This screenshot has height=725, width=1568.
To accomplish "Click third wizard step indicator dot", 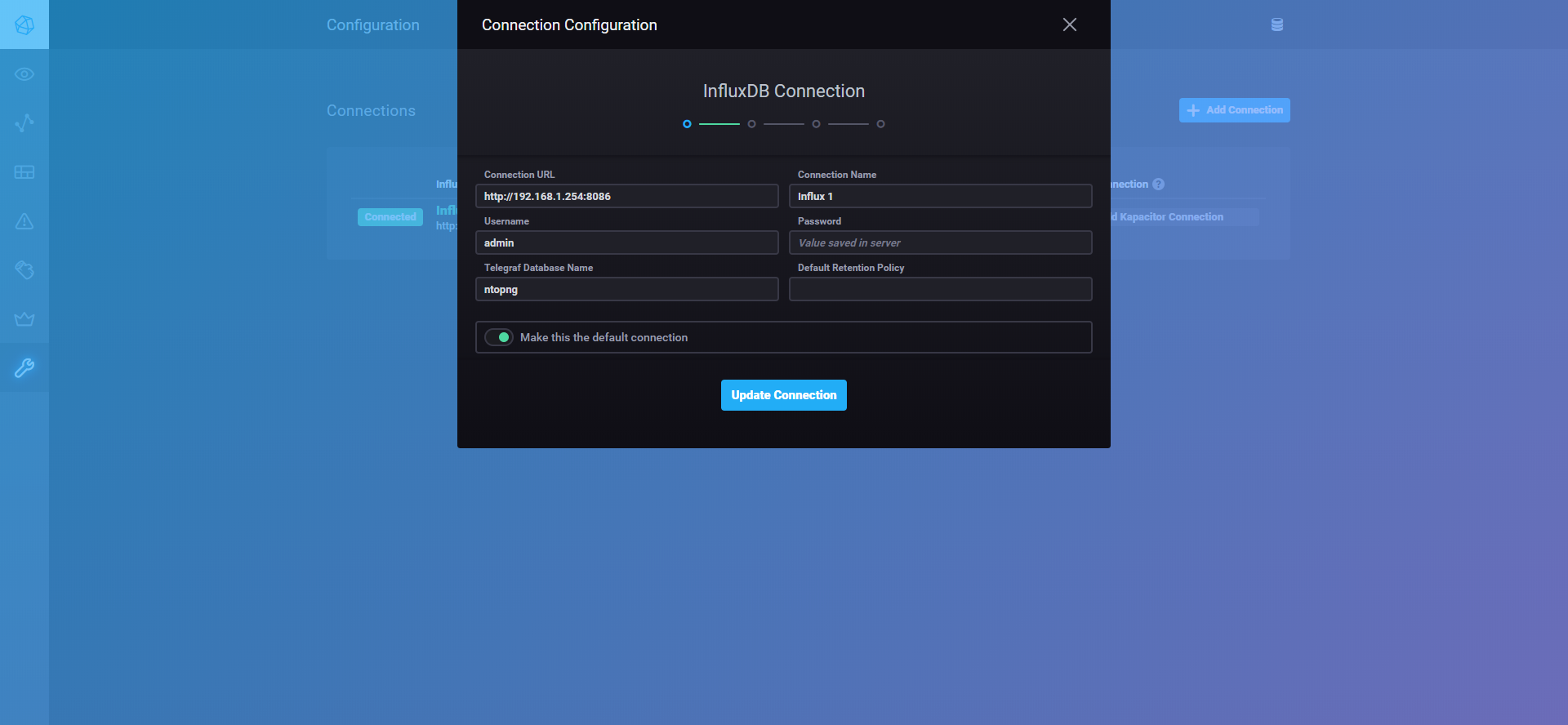I will 816,124.
